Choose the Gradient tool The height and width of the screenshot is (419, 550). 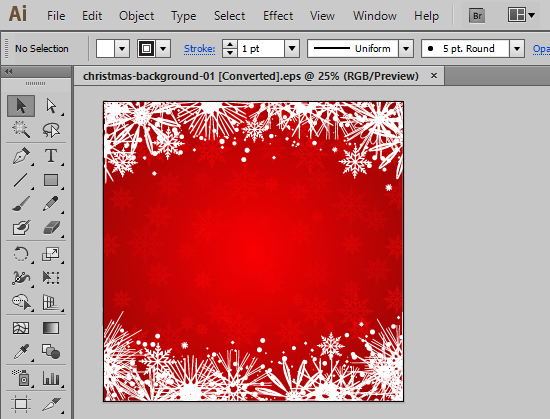pyautogui.click(x=51, y=328)
